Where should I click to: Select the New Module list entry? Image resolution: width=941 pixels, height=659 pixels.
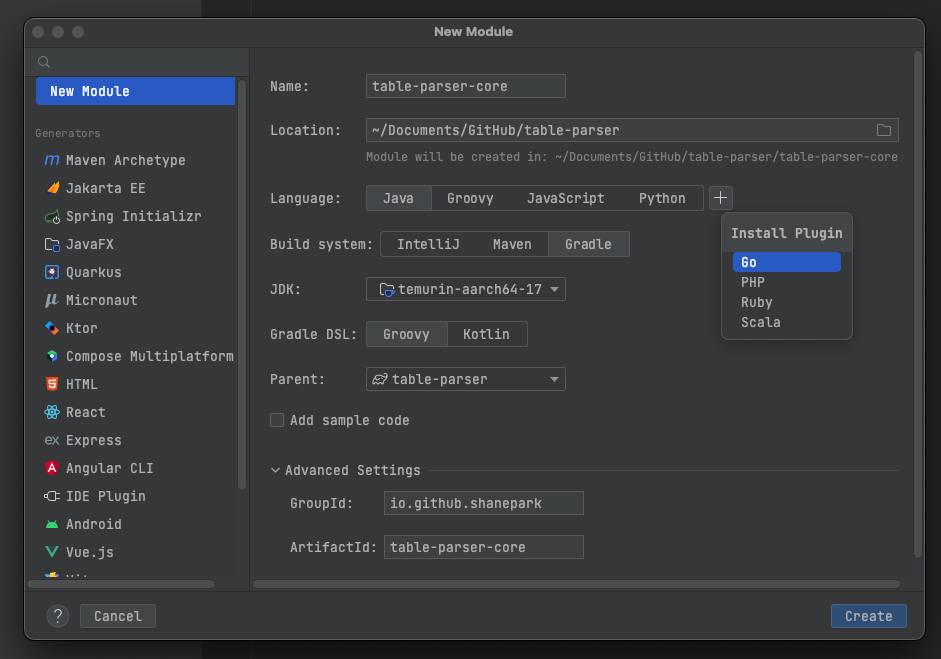click(x=136, y=91)
